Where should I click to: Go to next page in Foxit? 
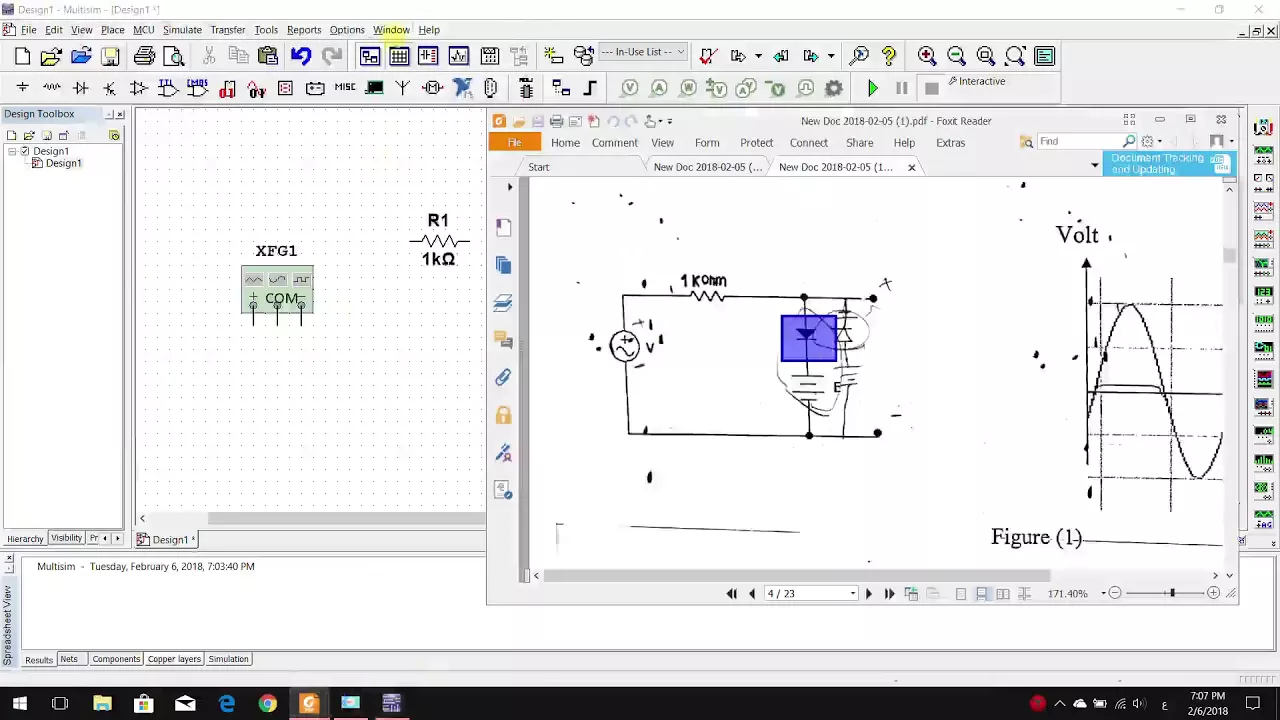pos(868,594)
